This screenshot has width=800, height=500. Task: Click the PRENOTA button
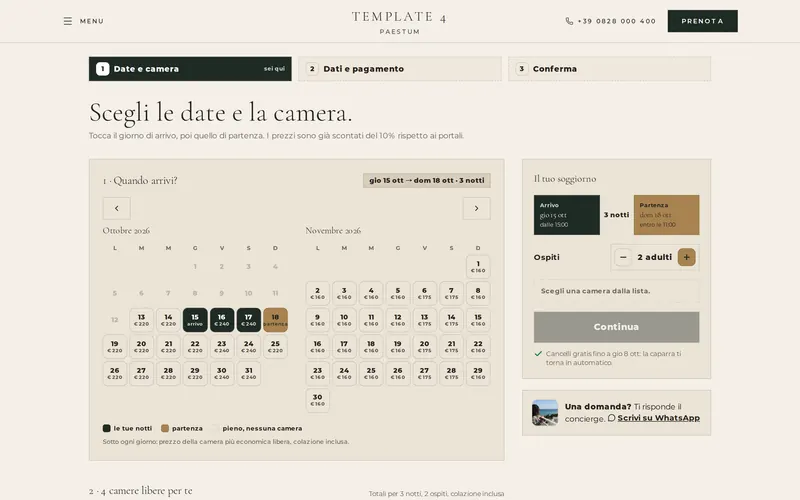point(703,21)
